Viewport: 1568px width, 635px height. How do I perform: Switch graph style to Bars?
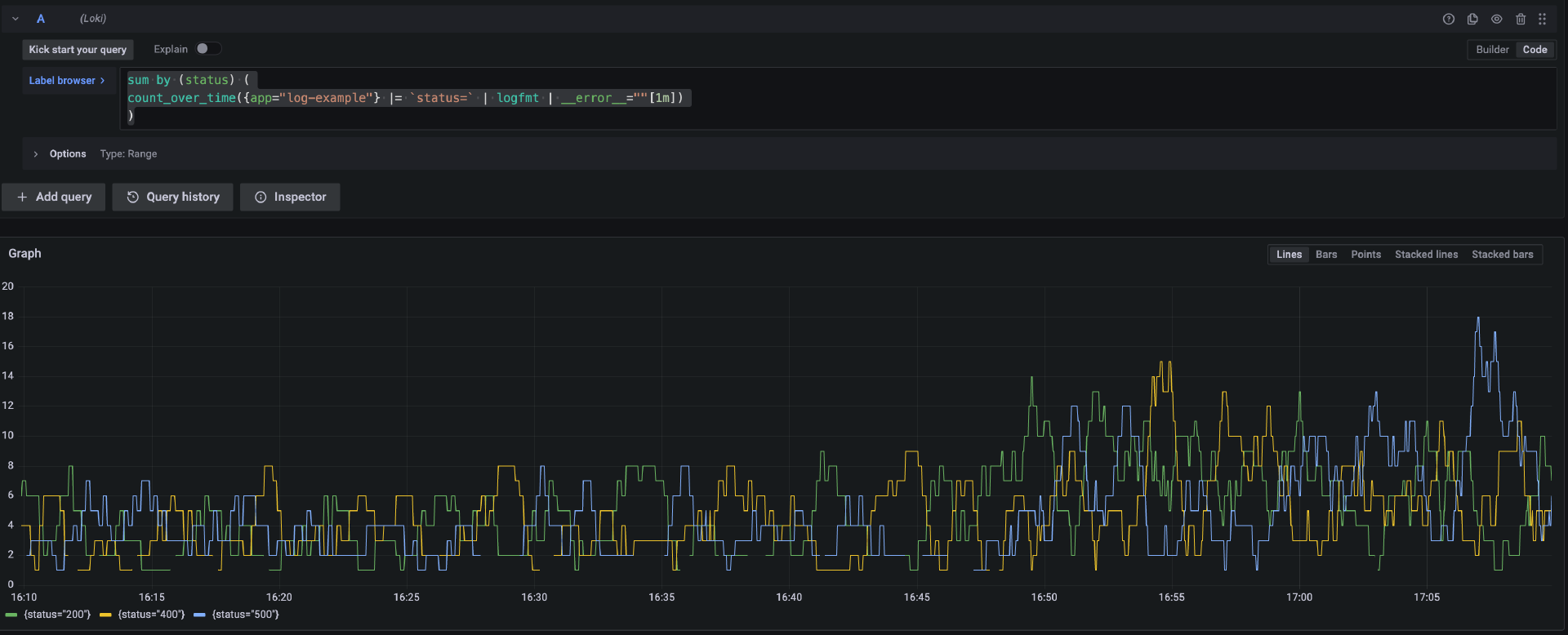tap(1326, 255)
